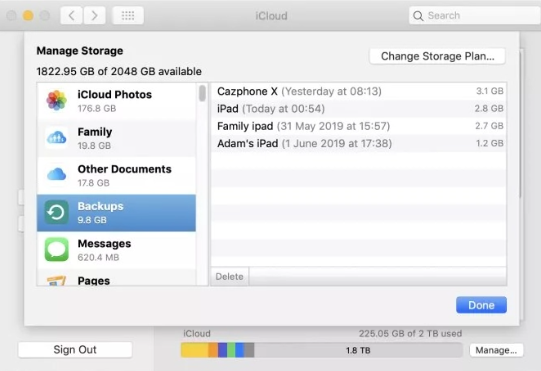Select the Backups 9.8 GB category
541x371 pixels.
coord(116,213)
